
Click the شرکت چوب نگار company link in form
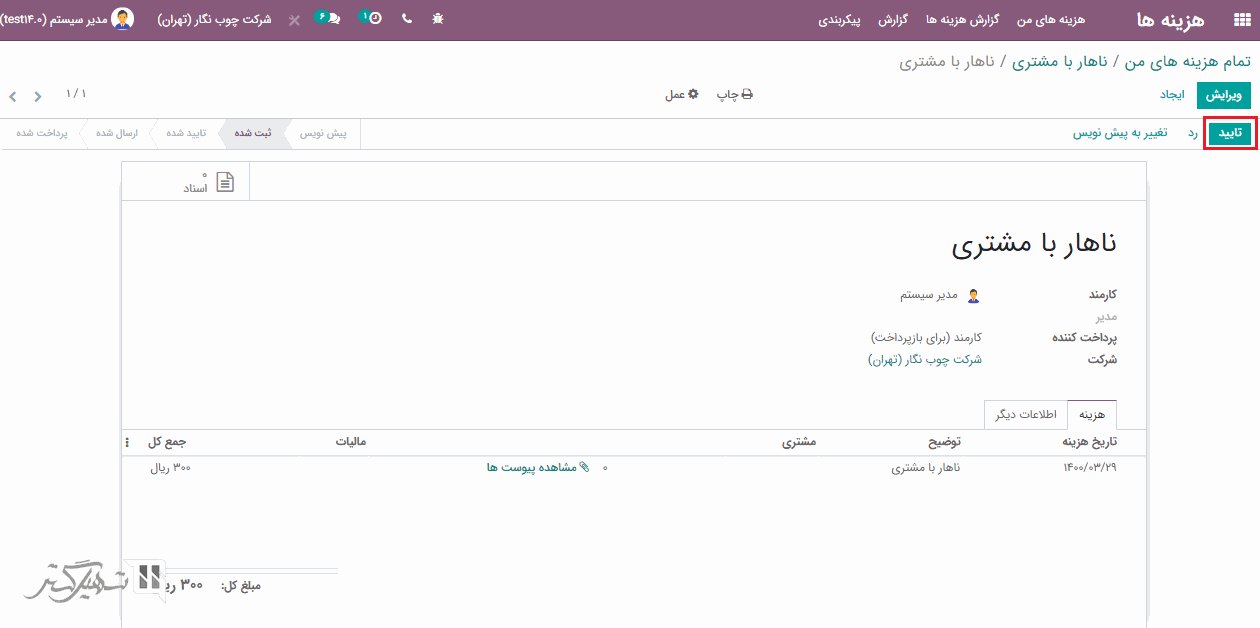coord(924,359)
